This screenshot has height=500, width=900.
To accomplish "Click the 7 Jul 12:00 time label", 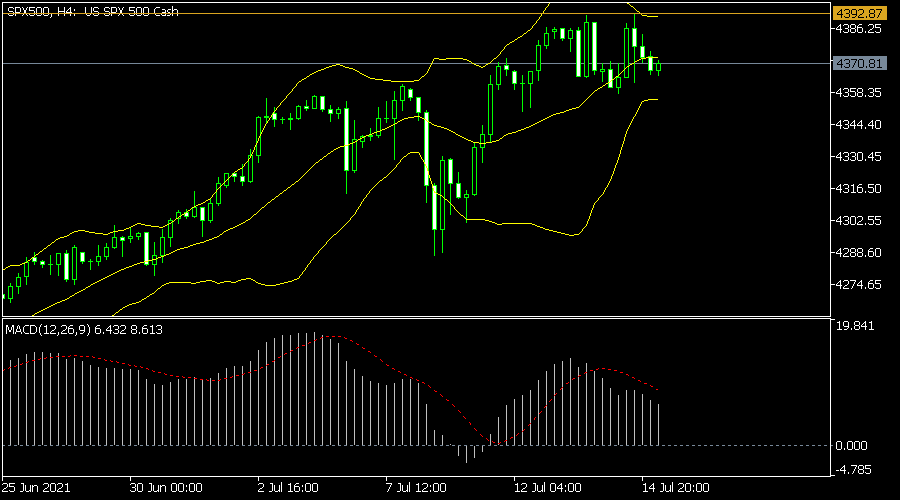I will click(416, 487).
